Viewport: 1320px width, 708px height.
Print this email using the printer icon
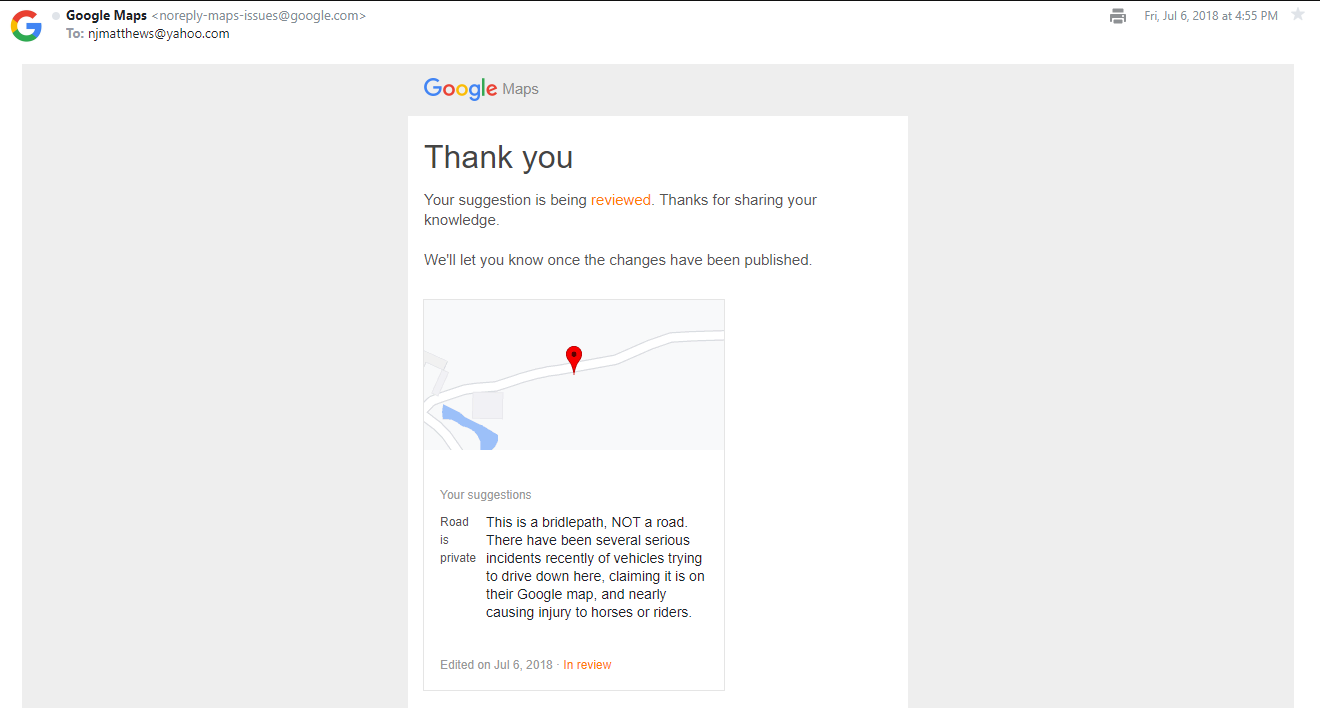point(1118,16)
